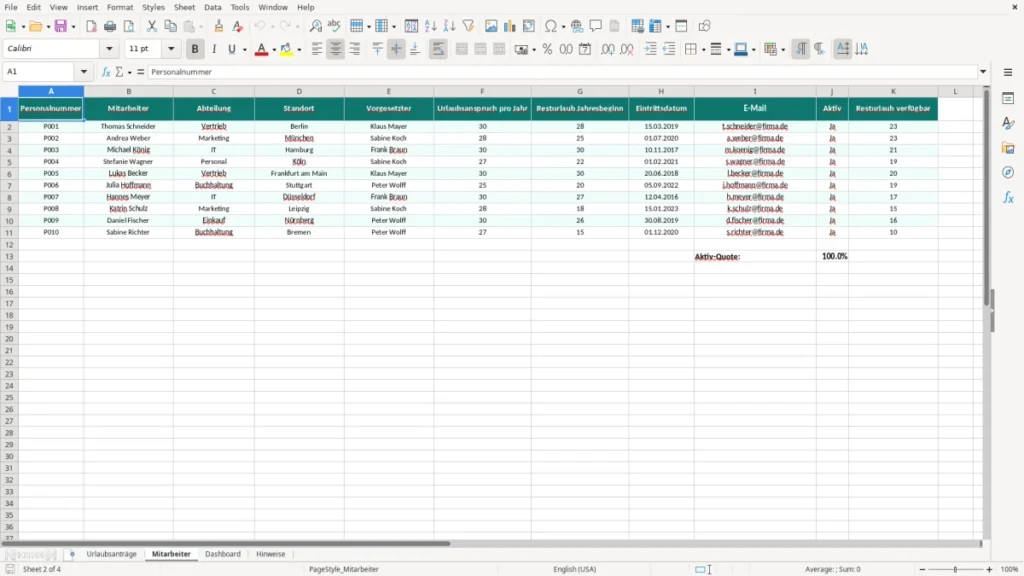This screenshot has width=1024, height=576.
Task: Insert image icon
Action: 491,26
